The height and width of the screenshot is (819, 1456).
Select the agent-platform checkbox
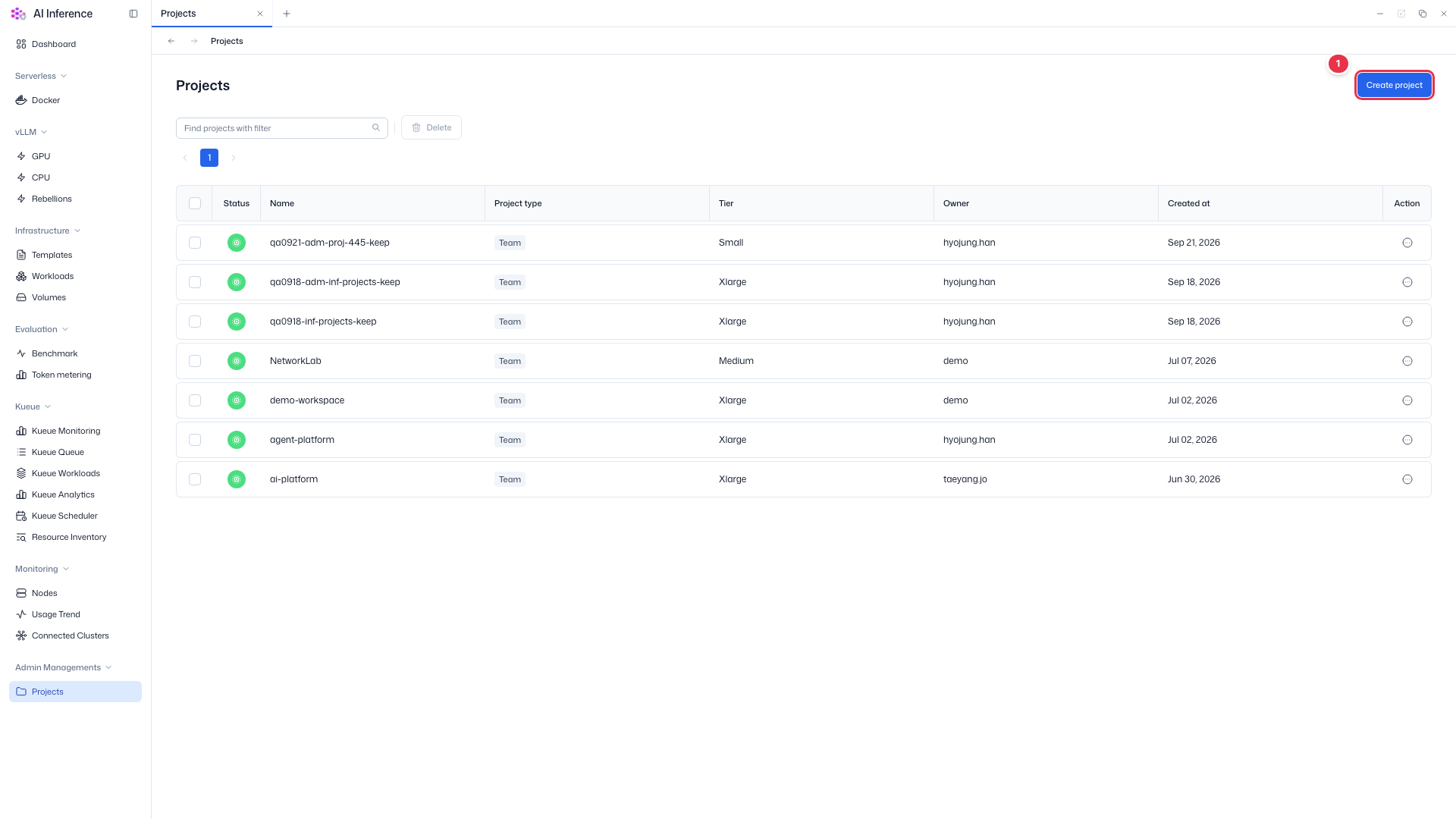click(195, 440)
